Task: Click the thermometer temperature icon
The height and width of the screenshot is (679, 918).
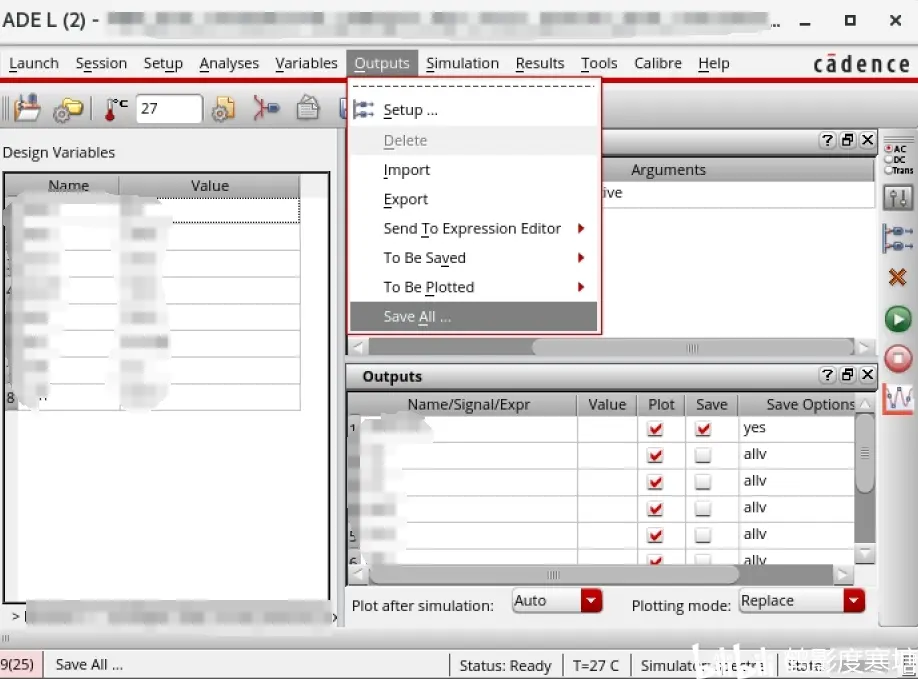Action: 115,109
